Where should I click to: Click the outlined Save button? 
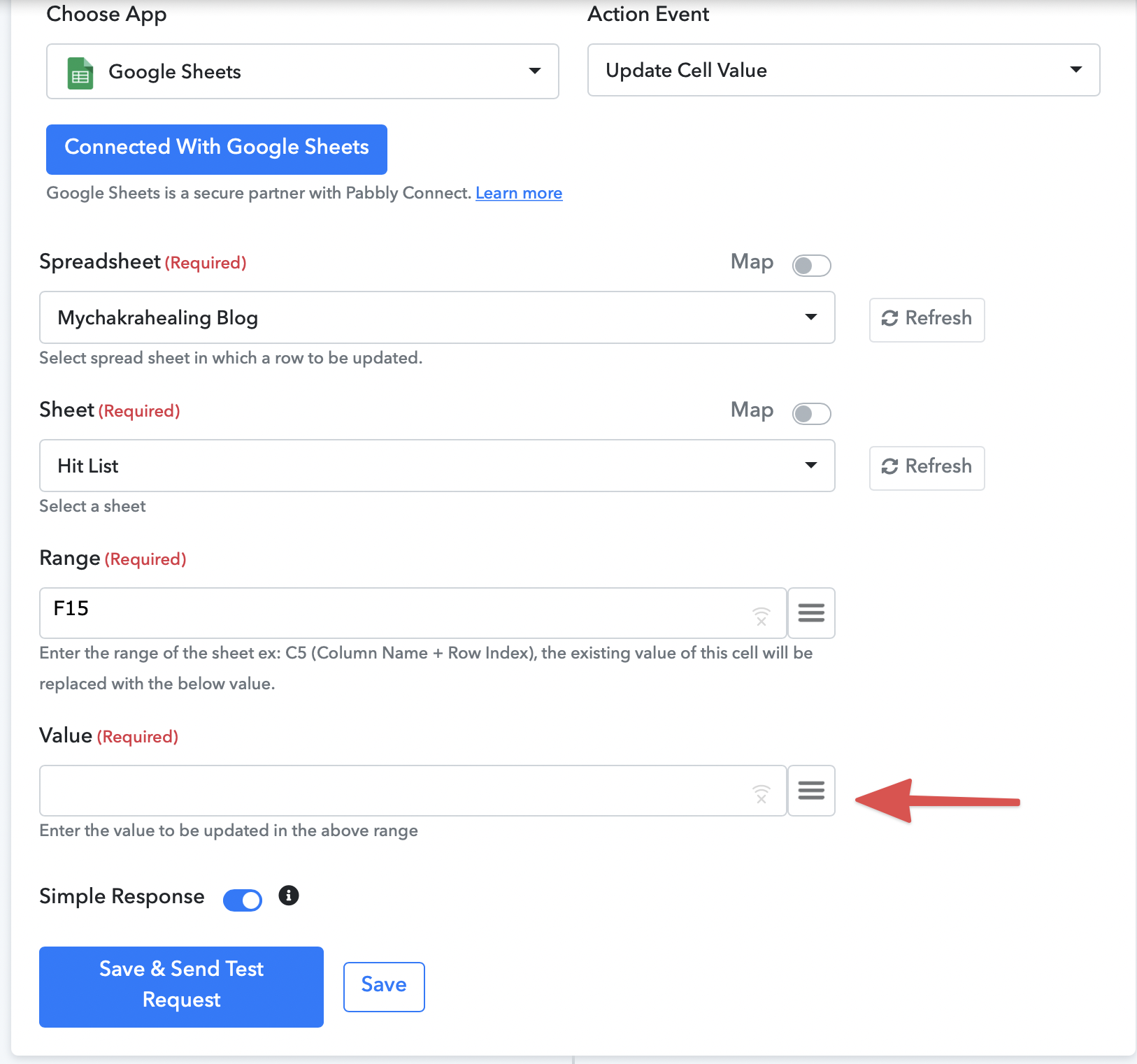click(x=384, y=986)
